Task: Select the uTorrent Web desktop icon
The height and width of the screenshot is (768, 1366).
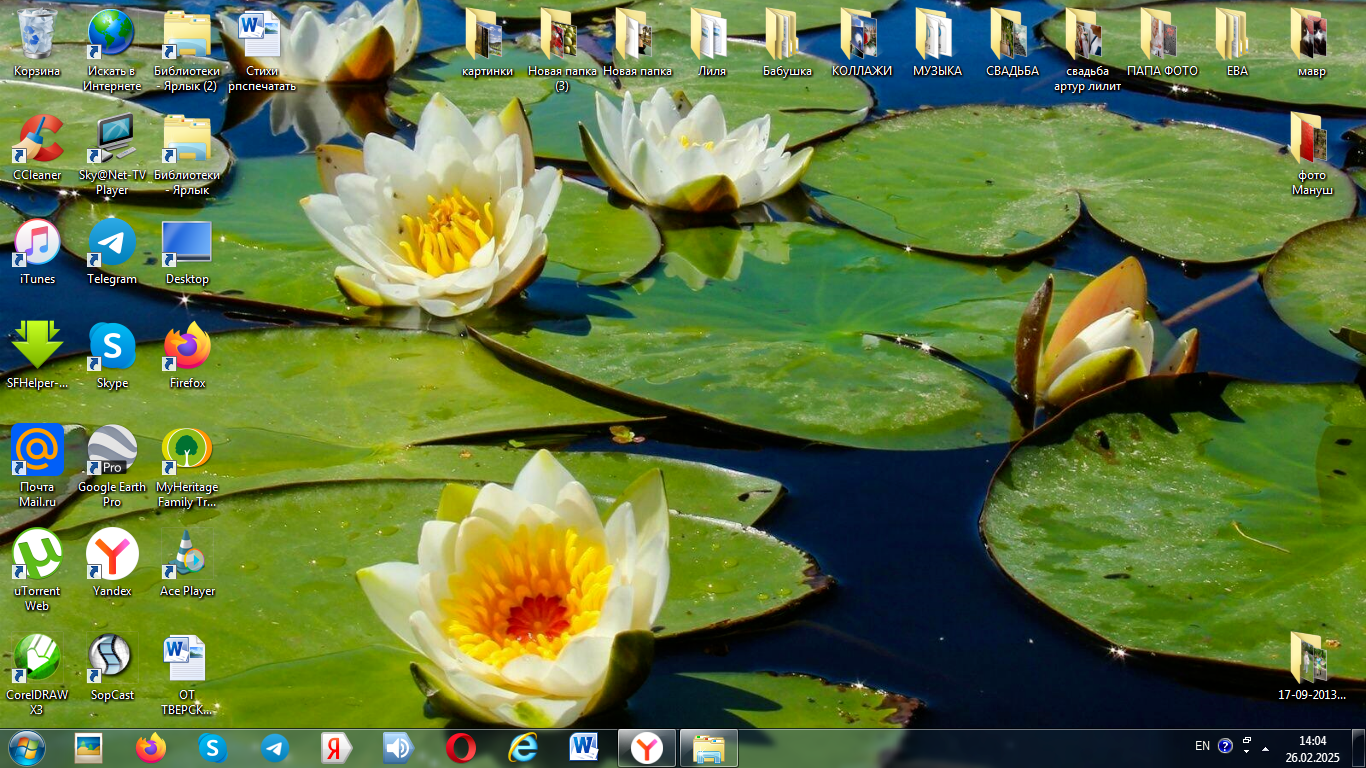Action: coord(37,555)
